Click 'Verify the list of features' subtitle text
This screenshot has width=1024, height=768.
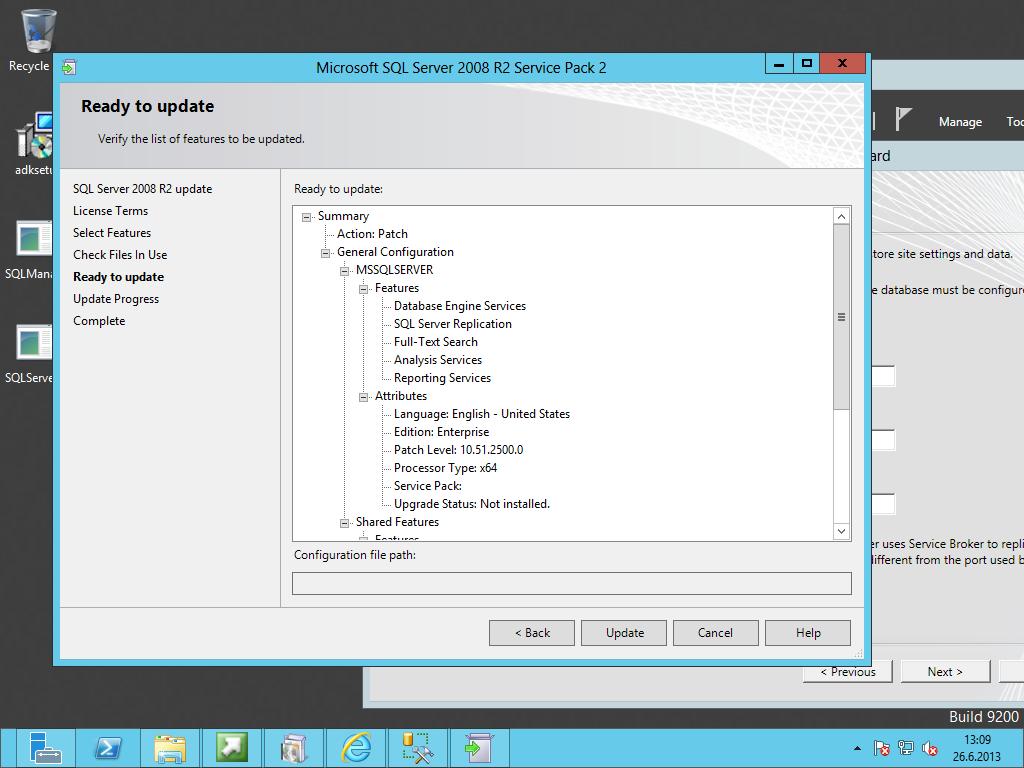pyautogui.click(x=201, y=139)
